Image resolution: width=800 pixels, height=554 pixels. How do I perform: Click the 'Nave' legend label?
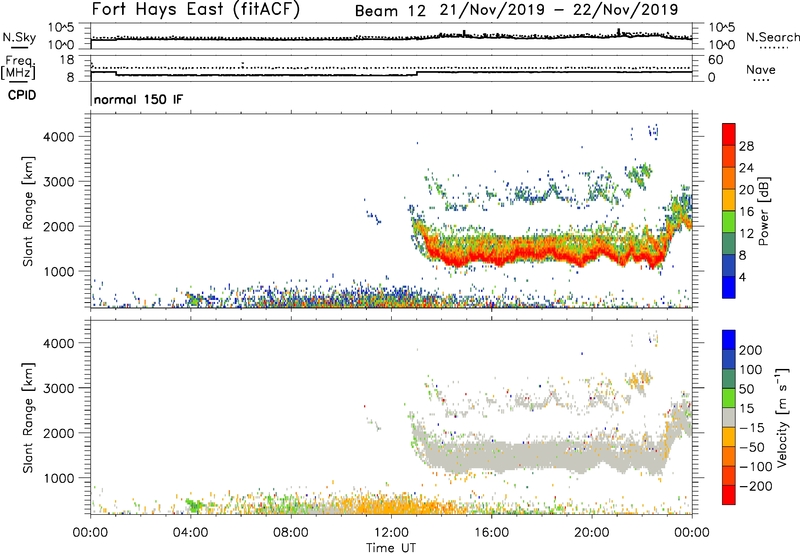click(x=761, y=69)
